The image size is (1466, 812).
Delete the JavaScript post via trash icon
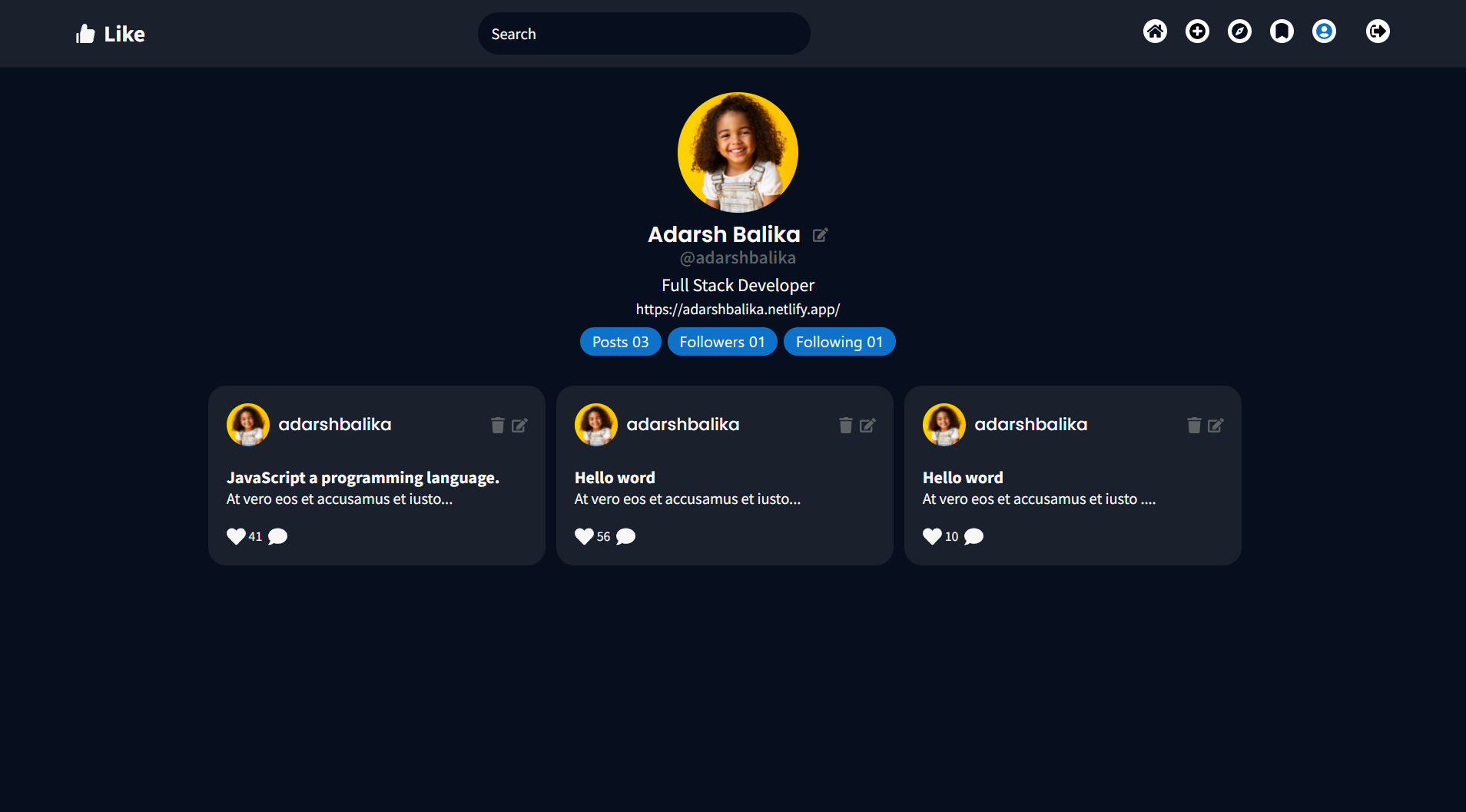pyautogui.click(x=498, y=425)
